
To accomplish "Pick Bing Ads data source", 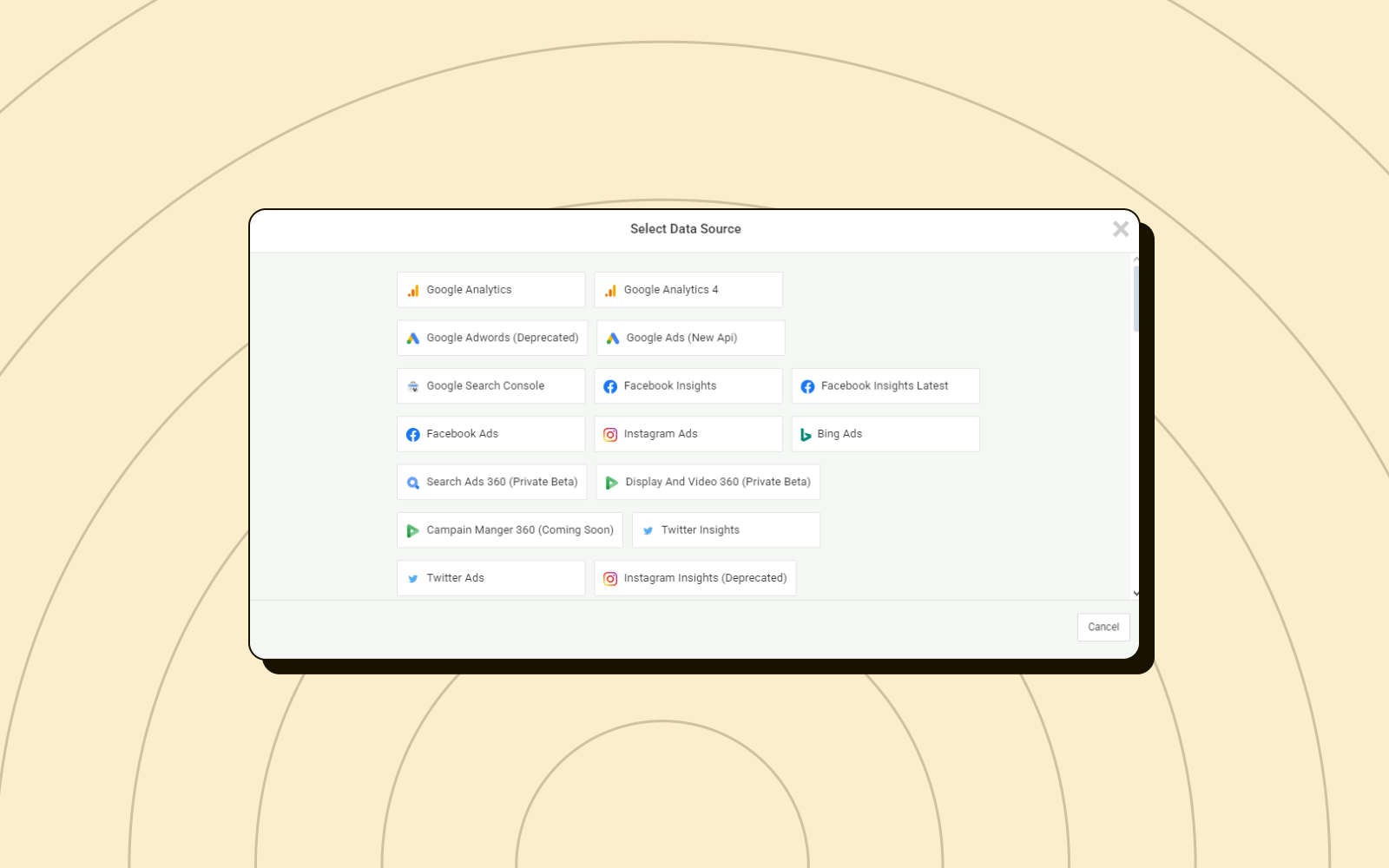I will [x=885, y=434].
